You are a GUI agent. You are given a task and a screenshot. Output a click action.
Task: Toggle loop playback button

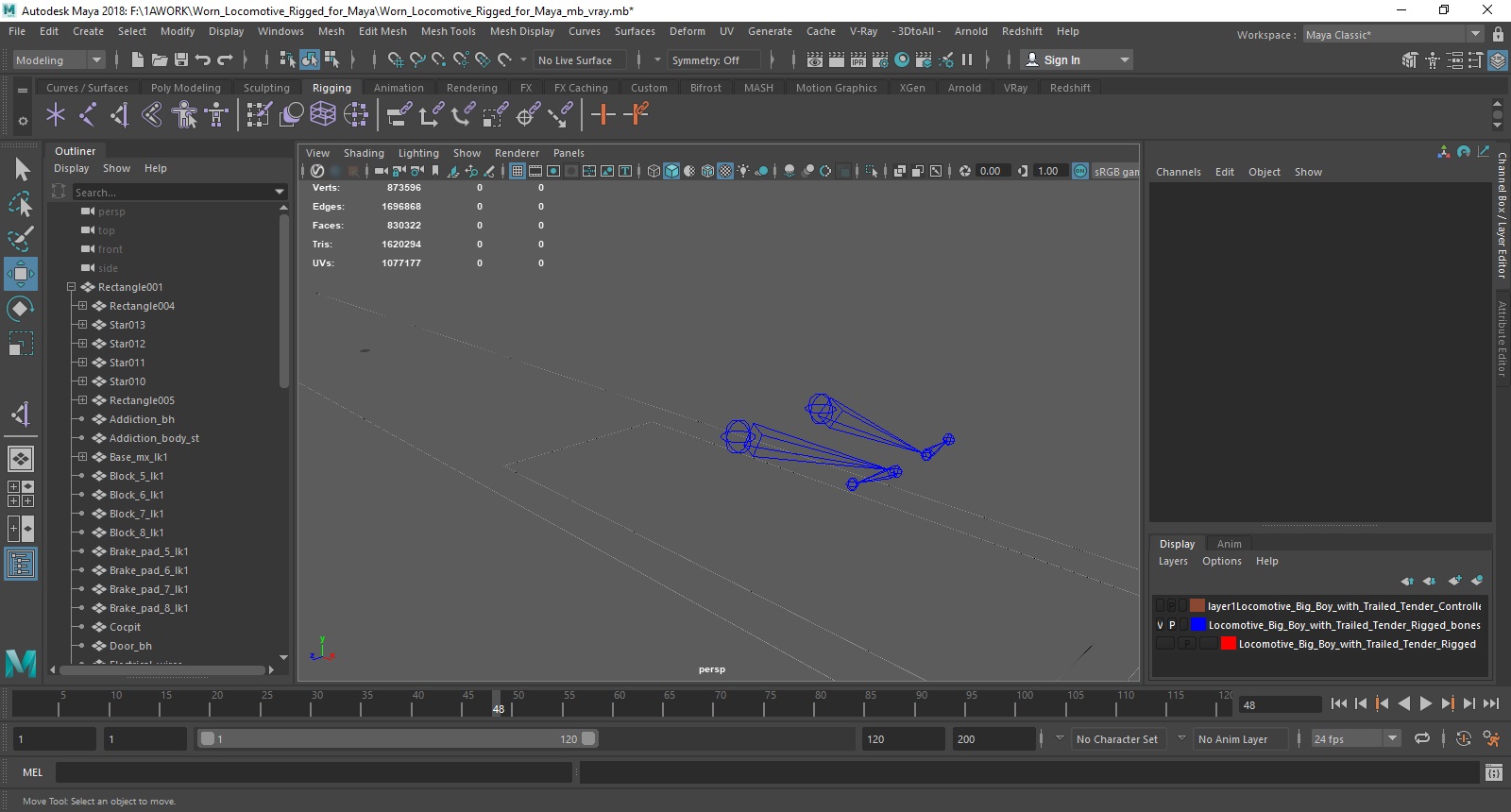coord(1422,738)
